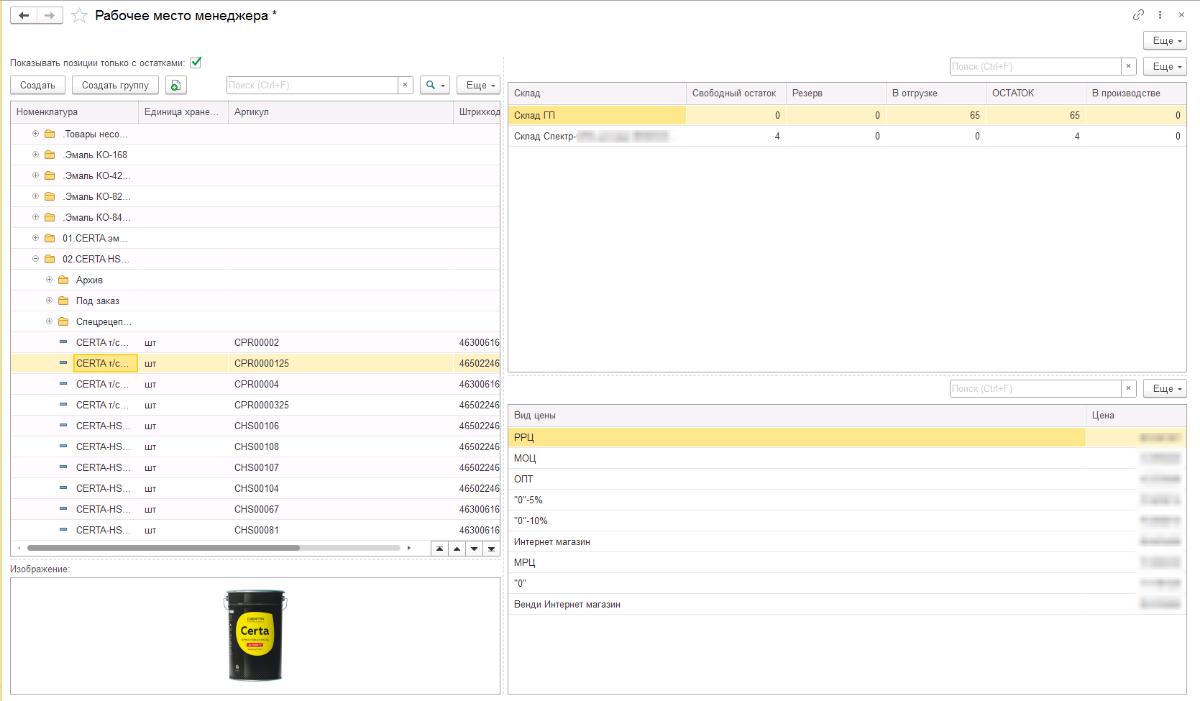This screenshot has width=1200, height=701.
Task: Click the Единица хране... column header
Action: click(184, 112)
